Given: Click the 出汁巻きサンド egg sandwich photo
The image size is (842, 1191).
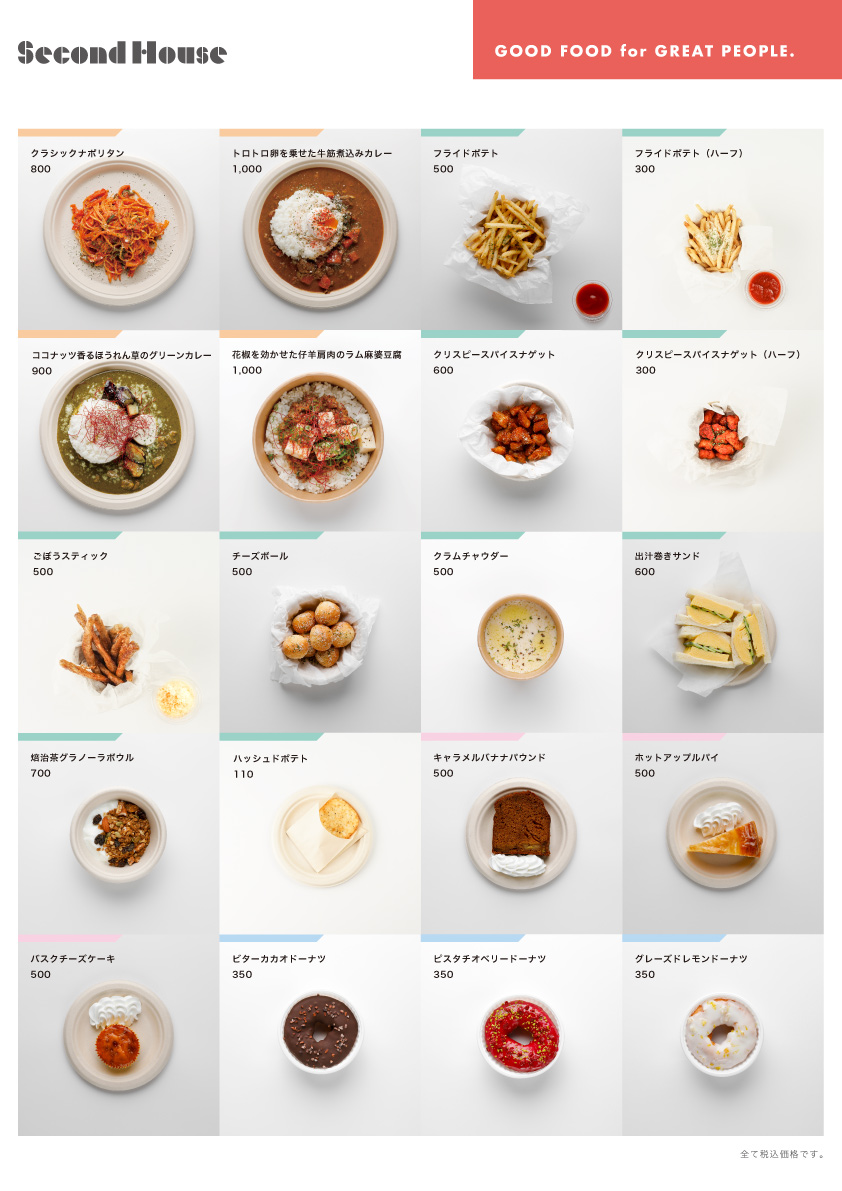Looking at the screenshot, I should (723, 632).
